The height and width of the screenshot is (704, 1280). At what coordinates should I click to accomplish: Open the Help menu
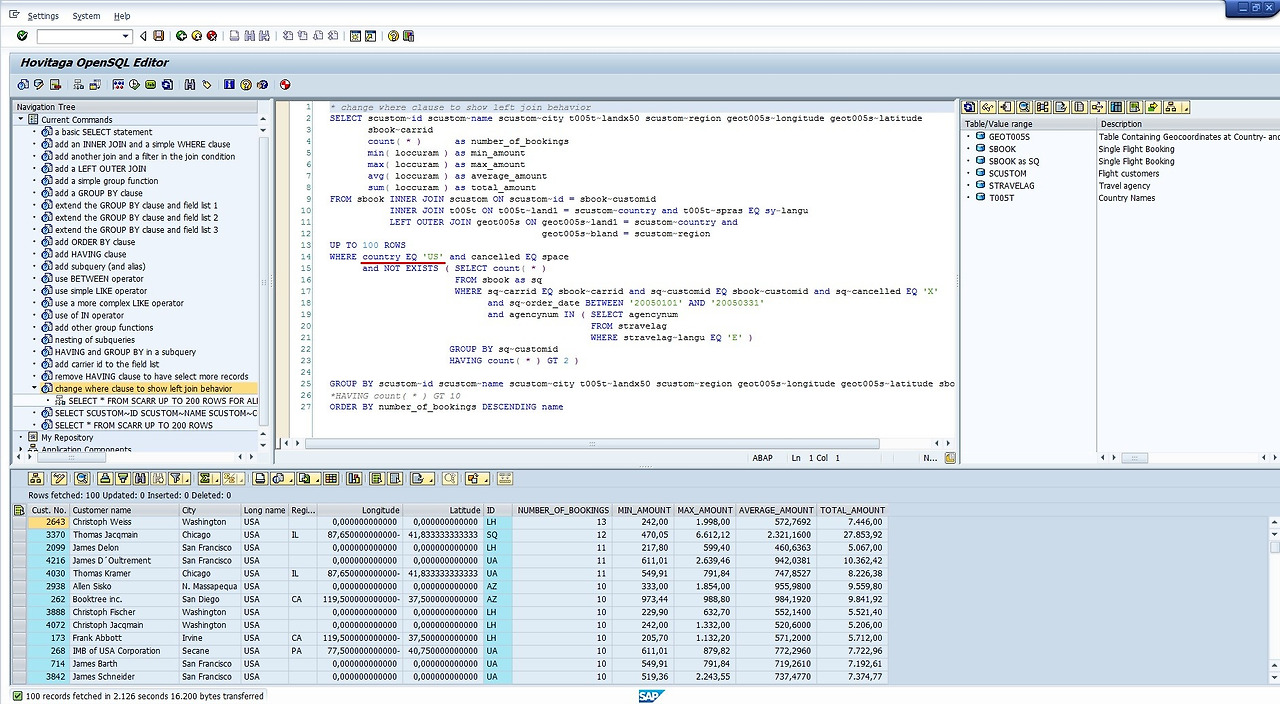point(122,16)
